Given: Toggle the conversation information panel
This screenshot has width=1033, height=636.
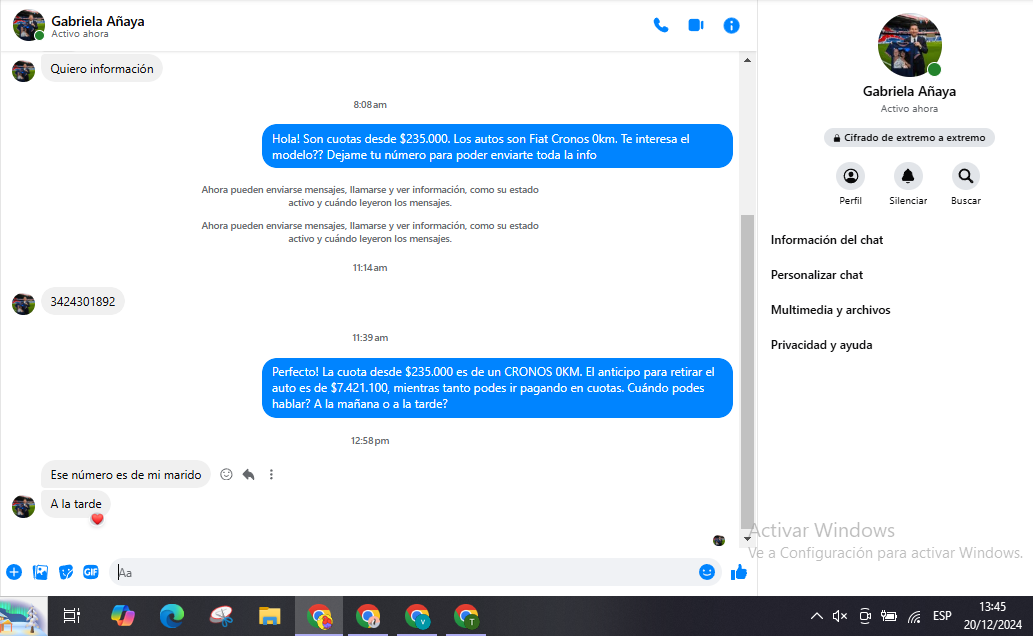Looking at the screenshot, I should click(731, 26).
